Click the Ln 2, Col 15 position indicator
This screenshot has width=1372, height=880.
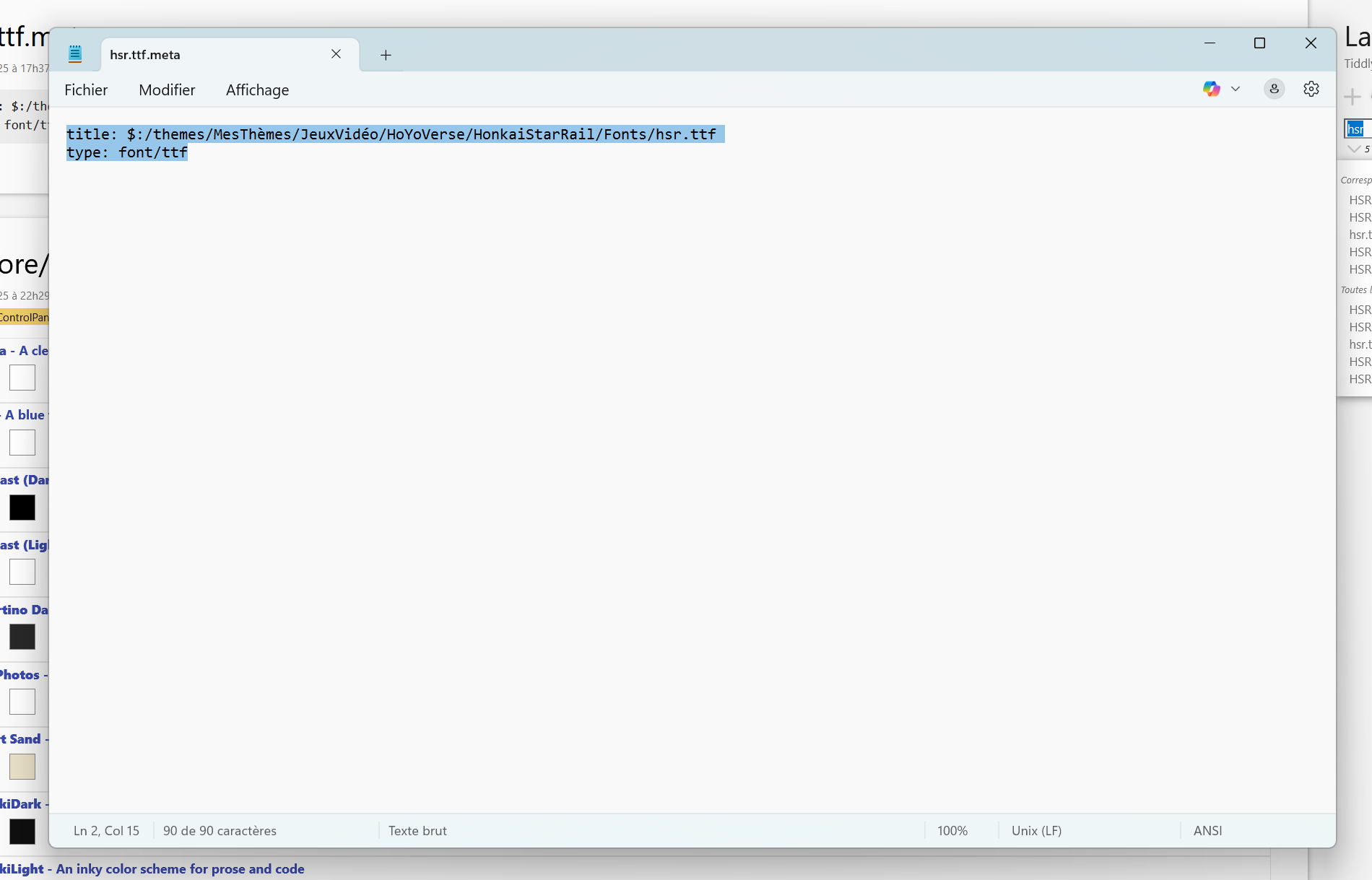point(106,831)
